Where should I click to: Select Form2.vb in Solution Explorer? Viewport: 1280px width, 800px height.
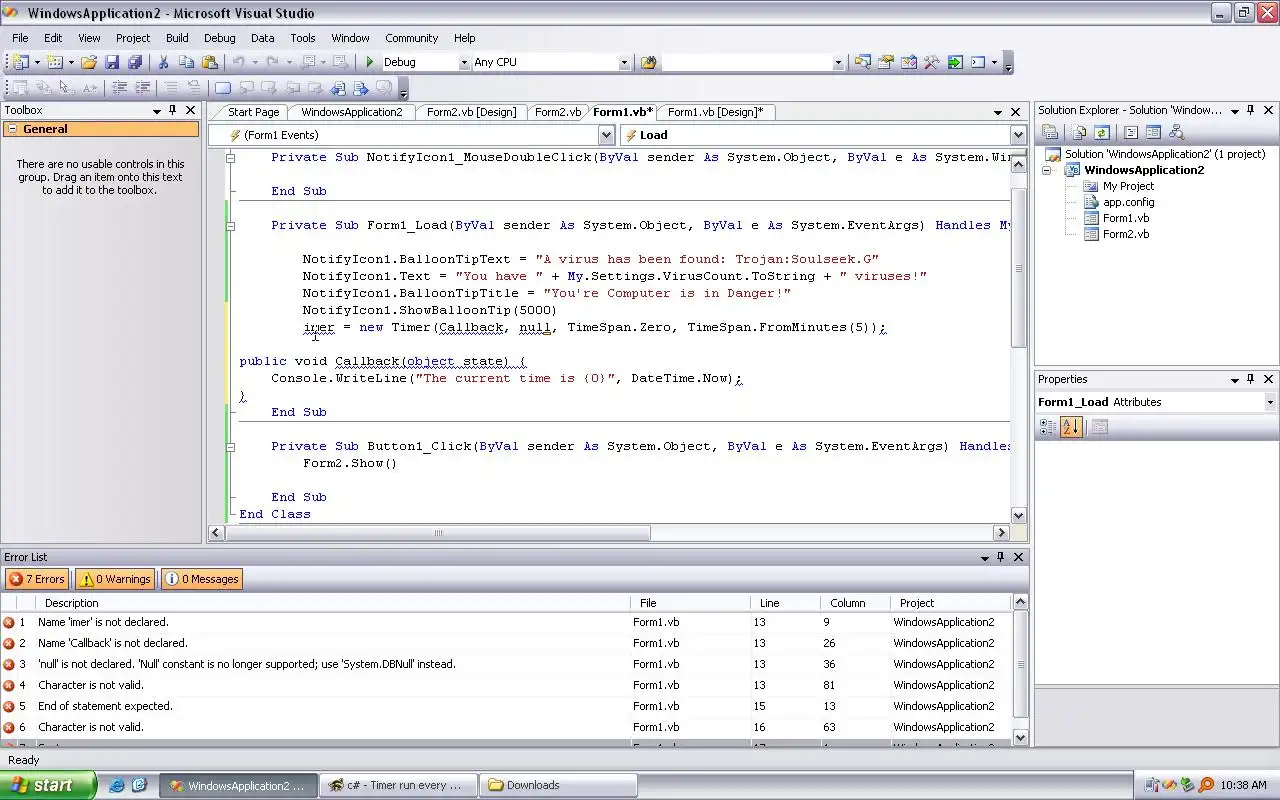pyautogui.click(x=1125, y=234)
